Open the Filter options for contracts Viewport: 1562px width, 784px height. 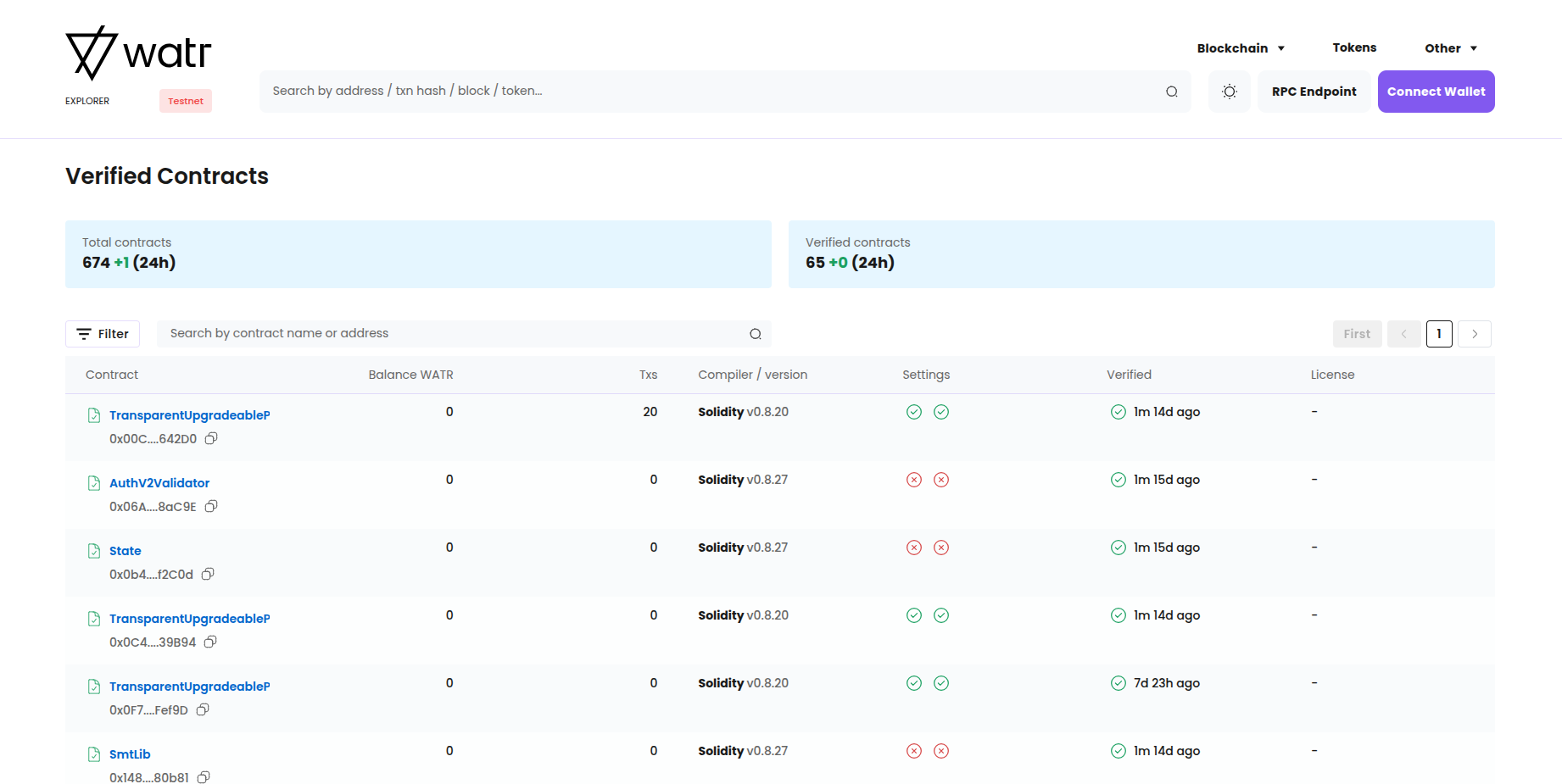point(103,334)
